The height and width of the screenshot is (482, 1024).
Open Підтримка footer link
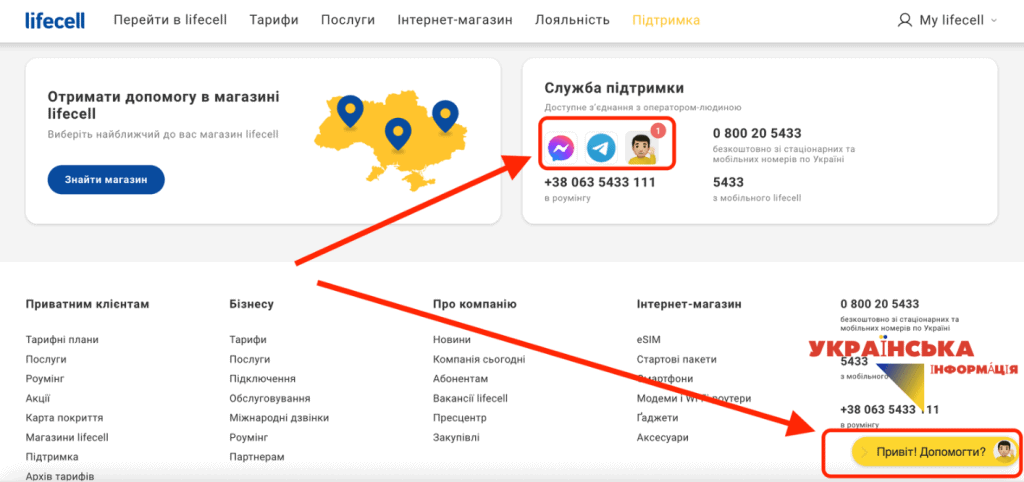52,457
